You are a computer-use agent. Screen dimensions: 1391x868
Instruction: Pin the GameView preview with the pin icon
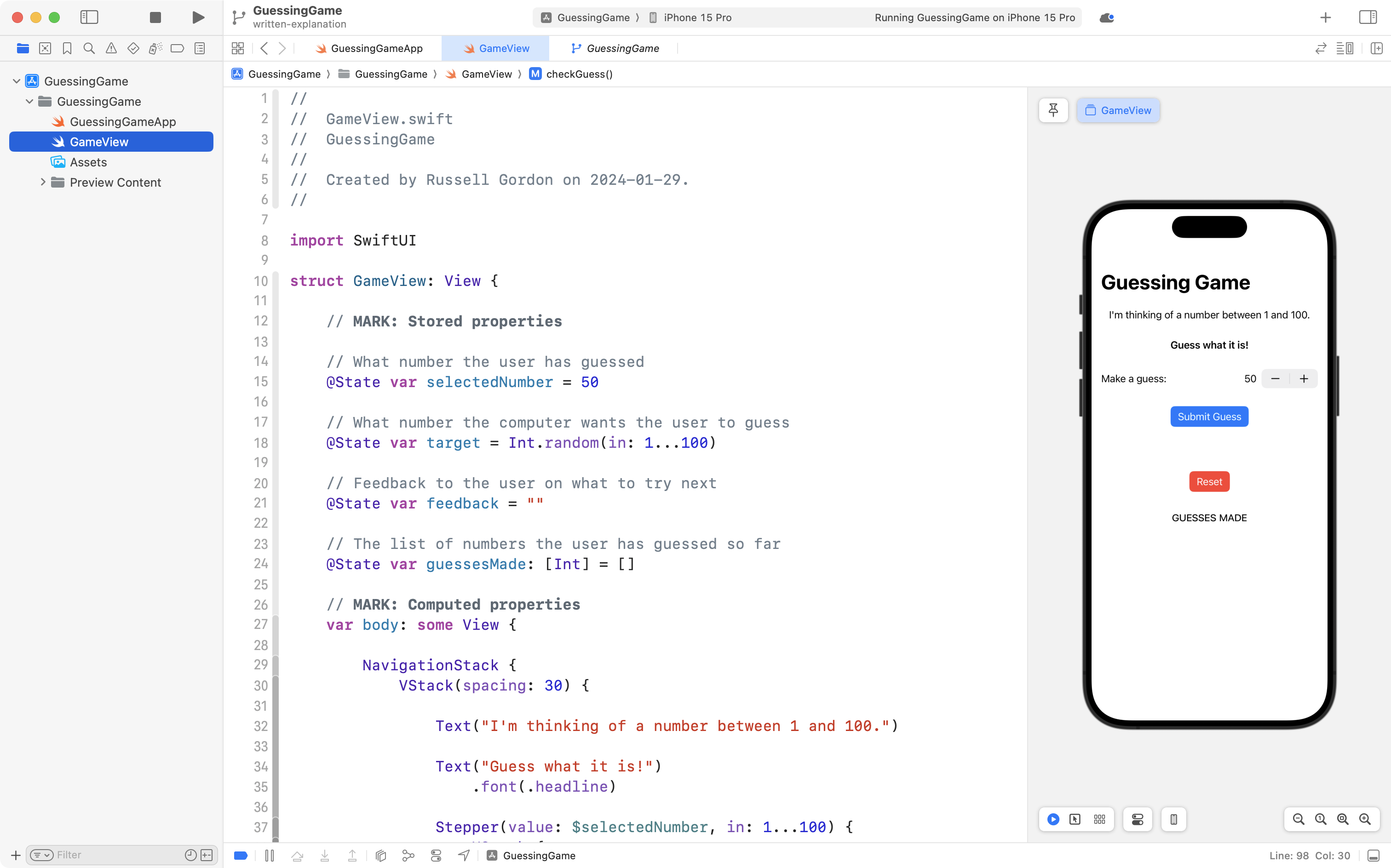point(1053,110)
